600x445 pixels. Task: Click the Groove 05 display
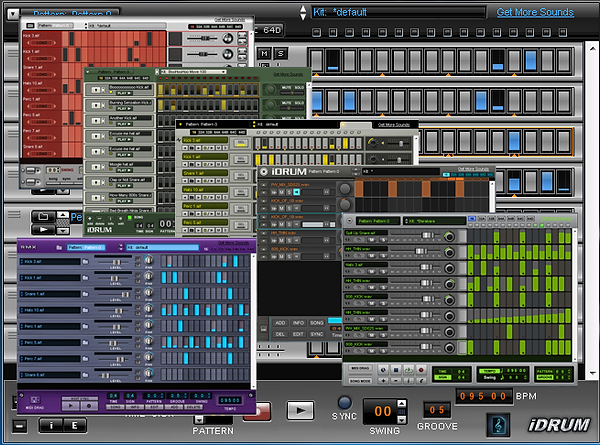point(437,410)
